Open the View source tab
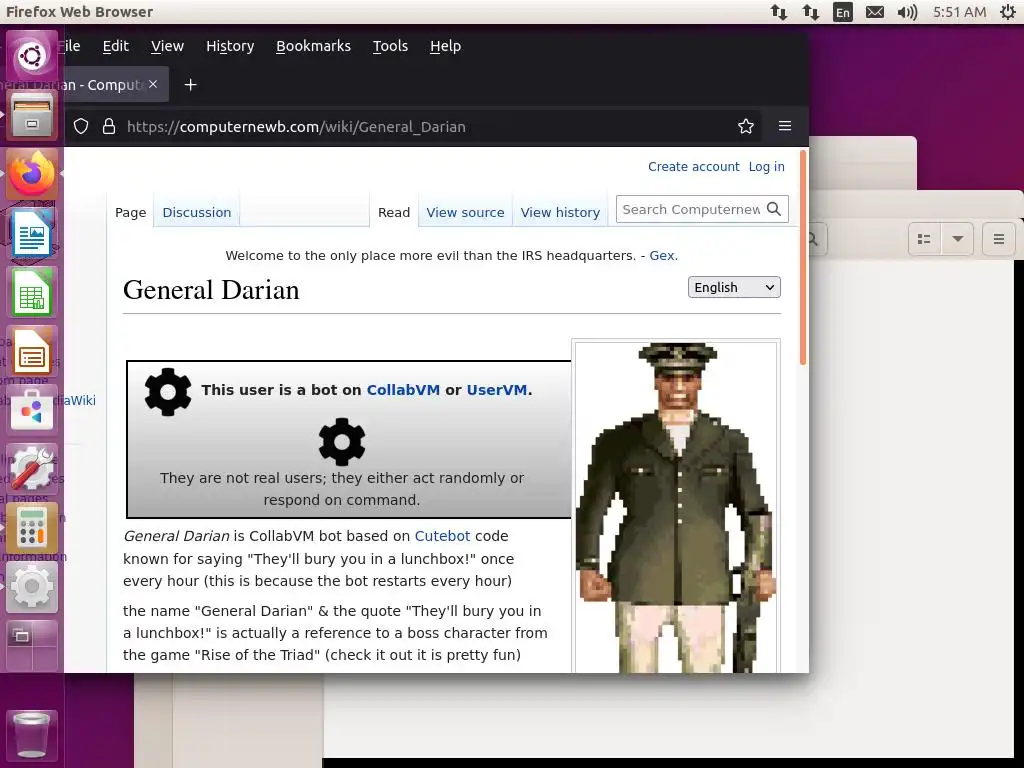 tap(465, 212)
